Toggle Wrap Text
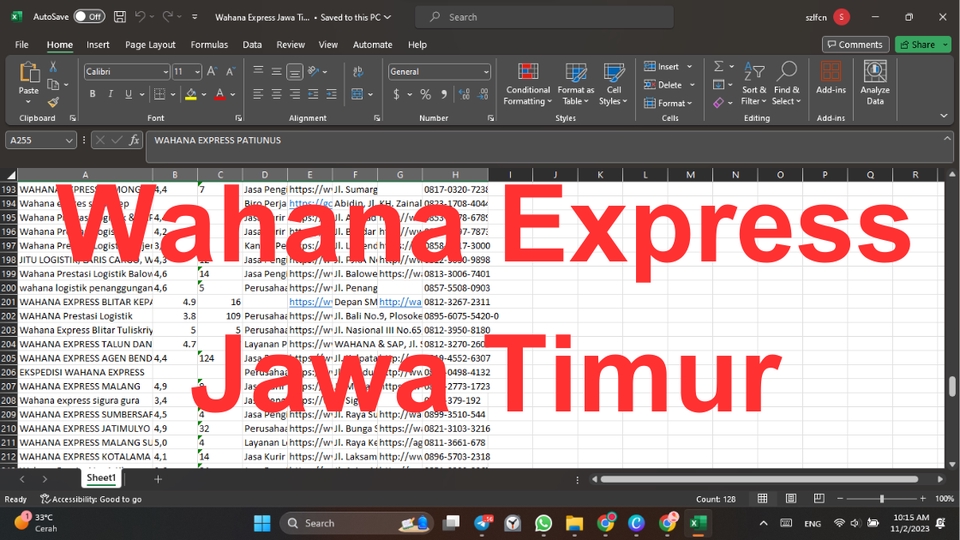This screenshot has width=960, height=540. (x=358, y=72)
